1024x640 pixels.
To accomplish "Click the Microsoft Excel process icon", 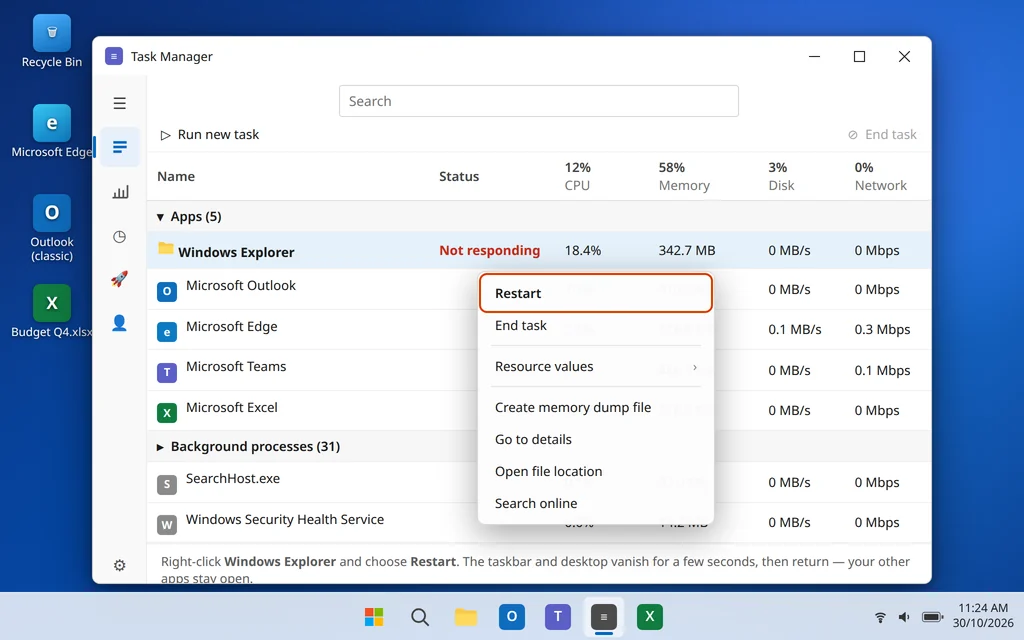I will 167,413.
